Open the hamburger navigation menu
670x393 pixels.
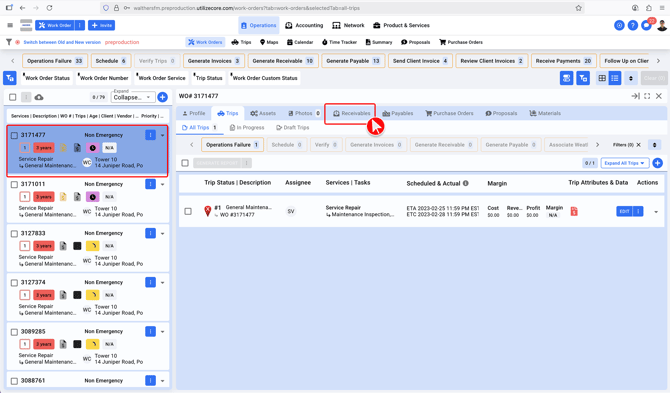pyautogui.click(x=10, y=25)
